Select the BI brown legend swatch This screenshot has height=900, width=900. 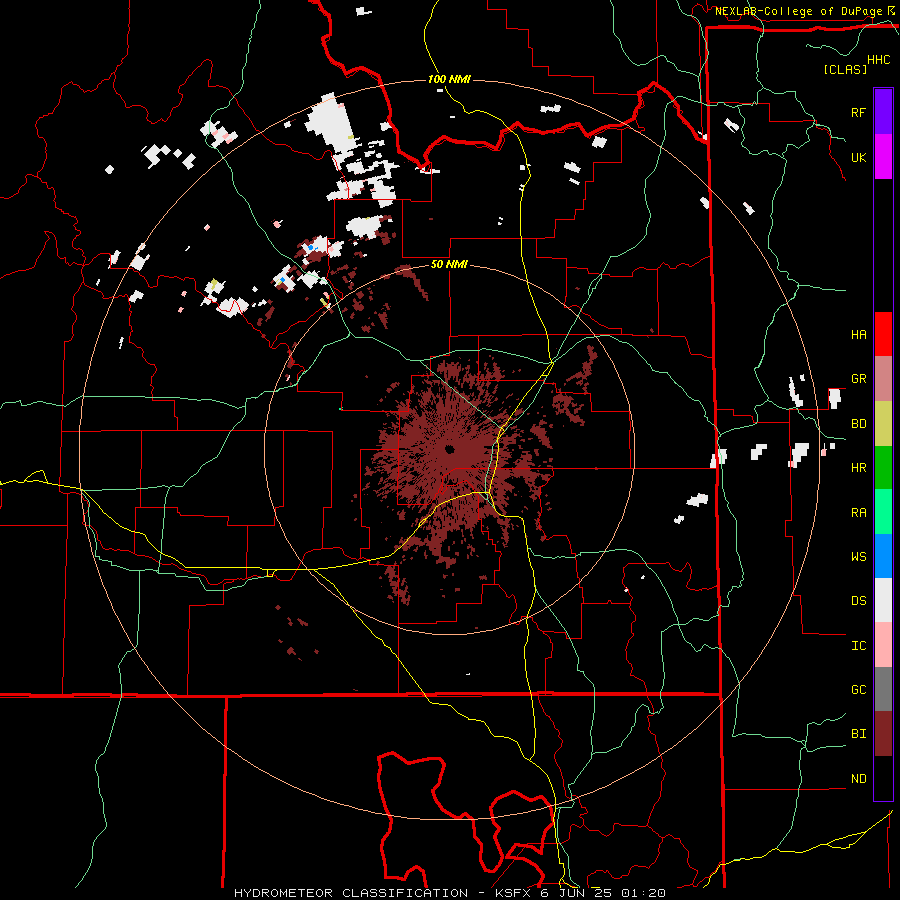[x=883, y=734]
